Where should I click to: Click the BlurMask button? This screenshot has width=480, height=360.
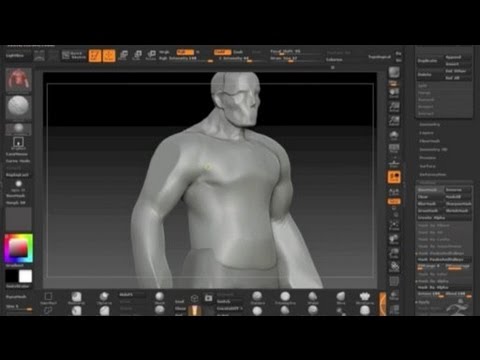430,204
